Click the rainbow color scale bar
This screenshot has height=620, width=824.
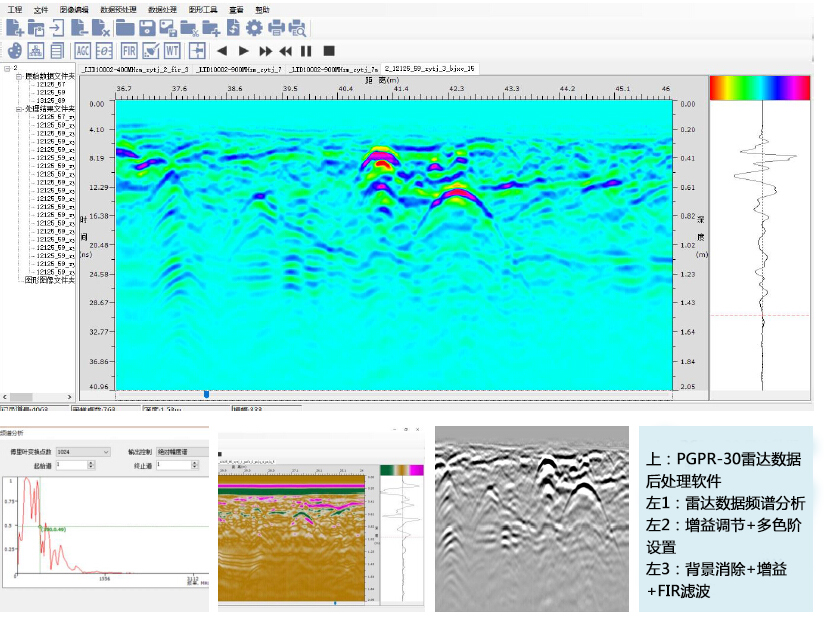pyautogui.click(x=759, y=88)
